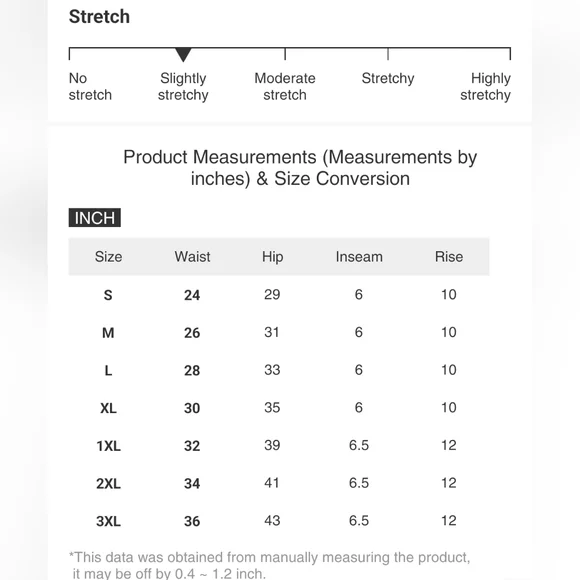Image resolution: width=580 pixels, height=580 pixels.
Task: Click the Moderate stretch label
Action: pos(285,87)
